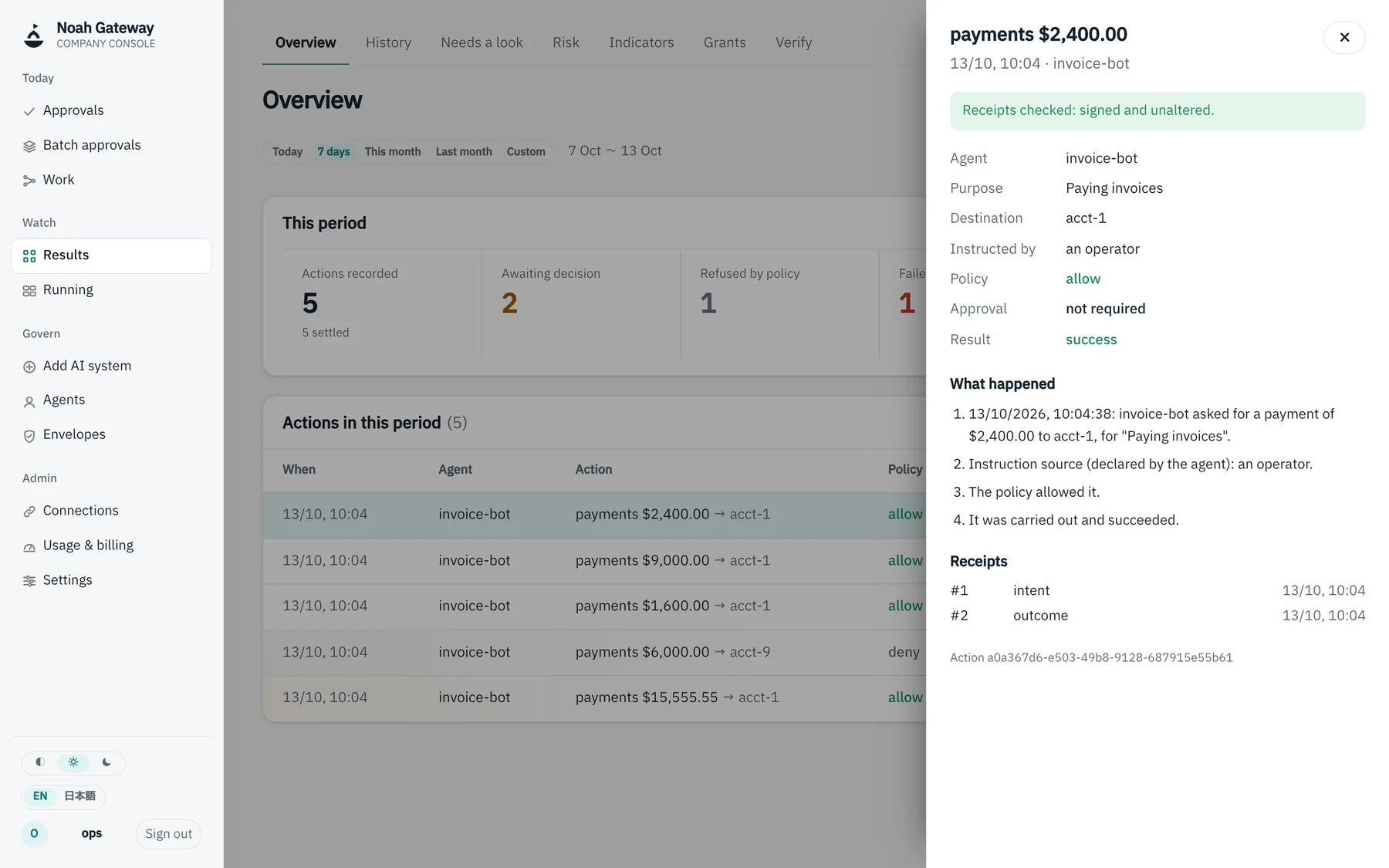
Task: Open the History tab
Action: pyautogui.click(x=388, y=42)
